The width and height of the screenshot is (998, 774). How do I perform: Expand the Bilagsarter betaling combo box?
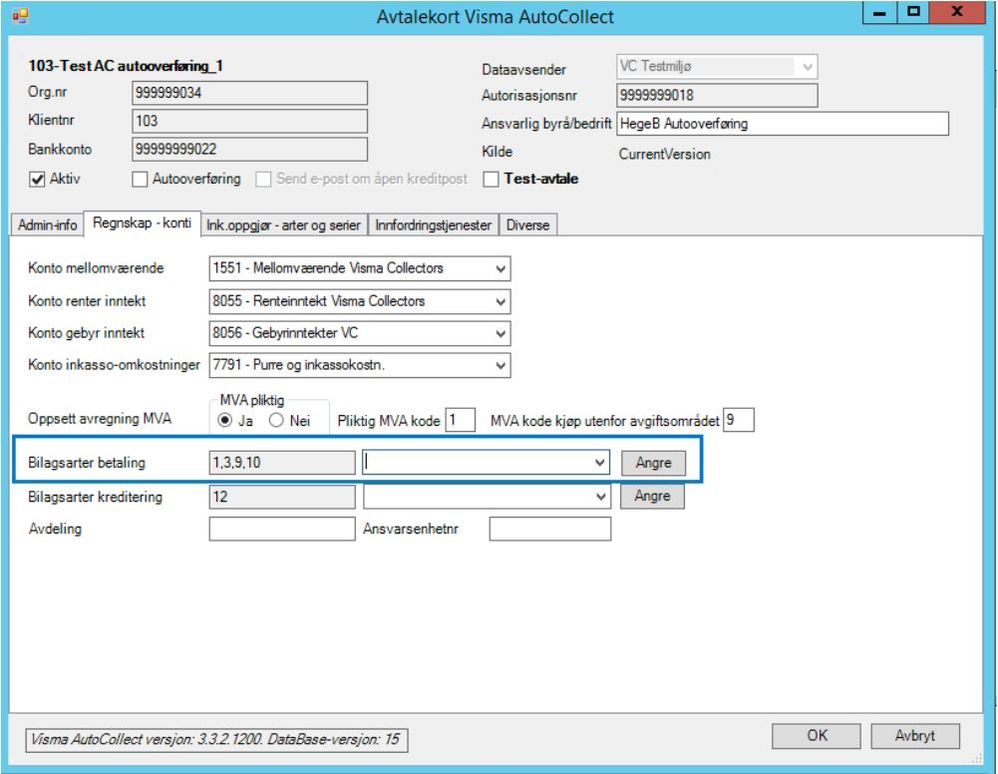click(600, 463)
